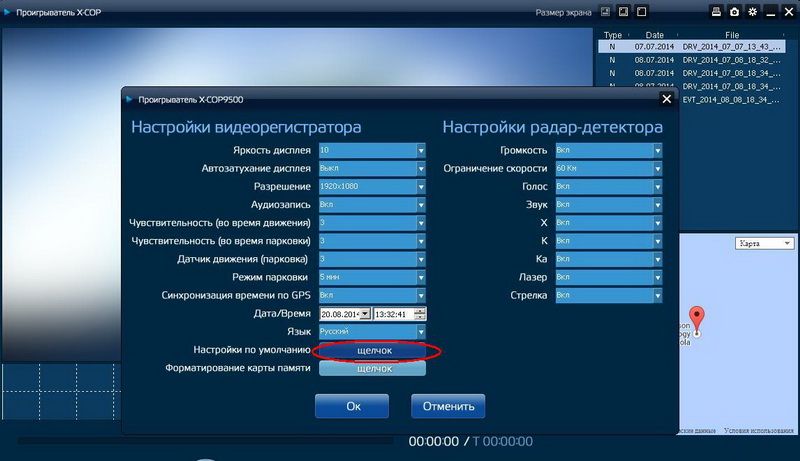Open the Ограничение скорости dropdown
The width and height of the screenshot is (800, 461).
657,168
